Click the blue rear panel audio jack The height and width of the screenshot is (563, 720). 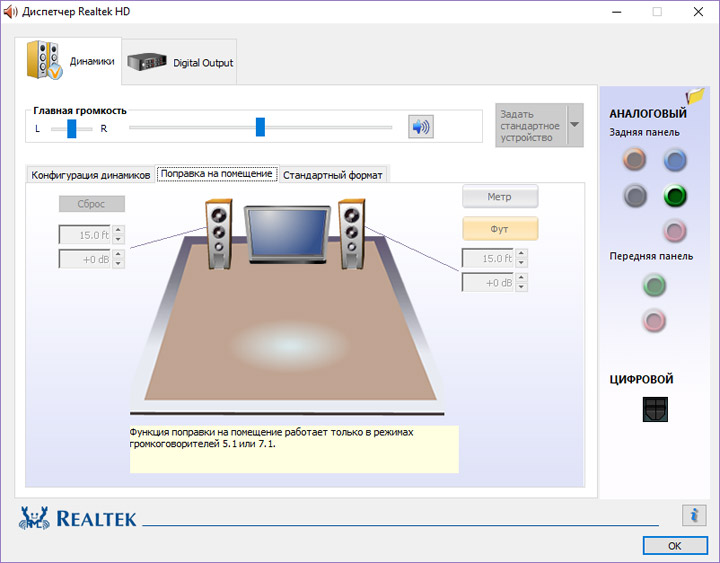675,160
